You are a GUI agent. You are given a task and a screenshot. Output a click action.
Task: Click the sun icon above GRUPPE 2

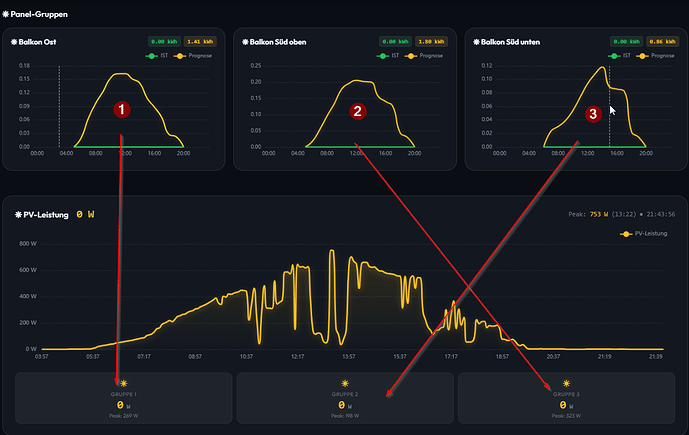tap(345, 384)
